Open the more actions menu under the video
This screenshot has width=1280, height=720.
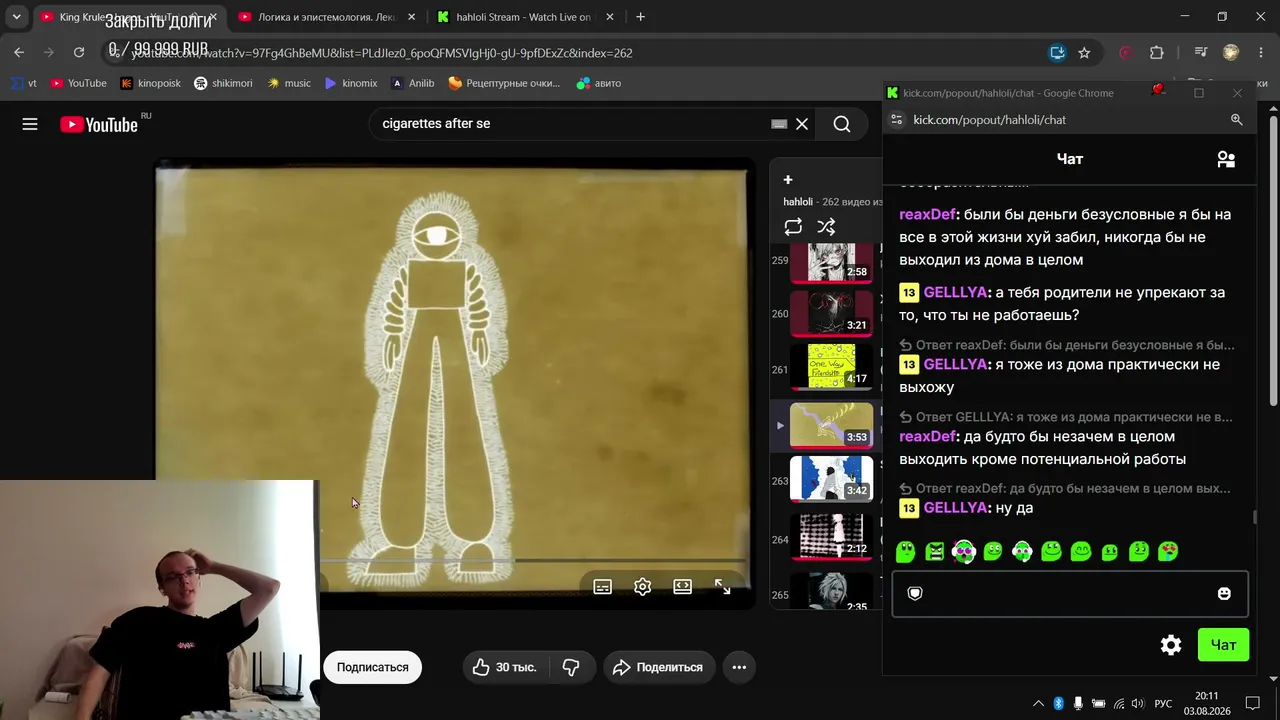739,667
